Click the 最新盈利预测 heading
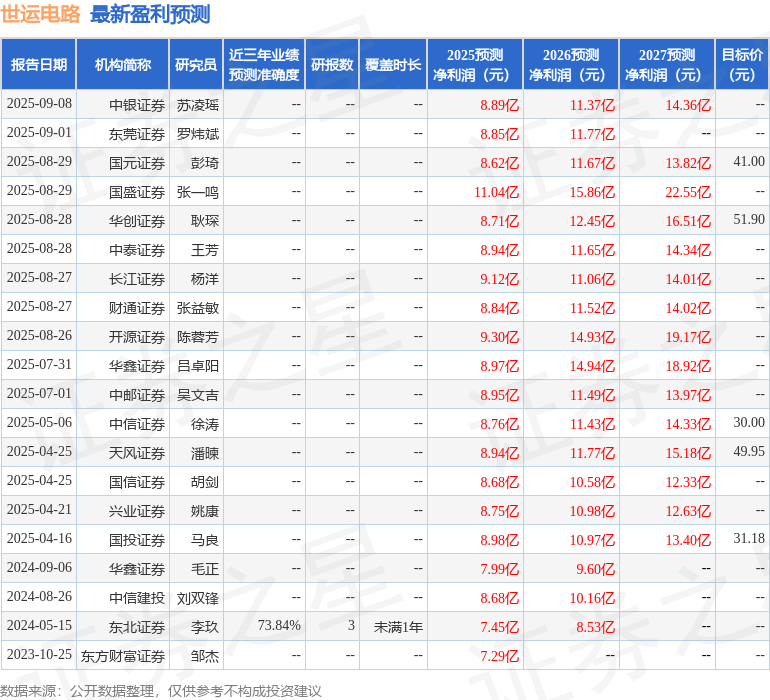 click(x=150, y=14)
